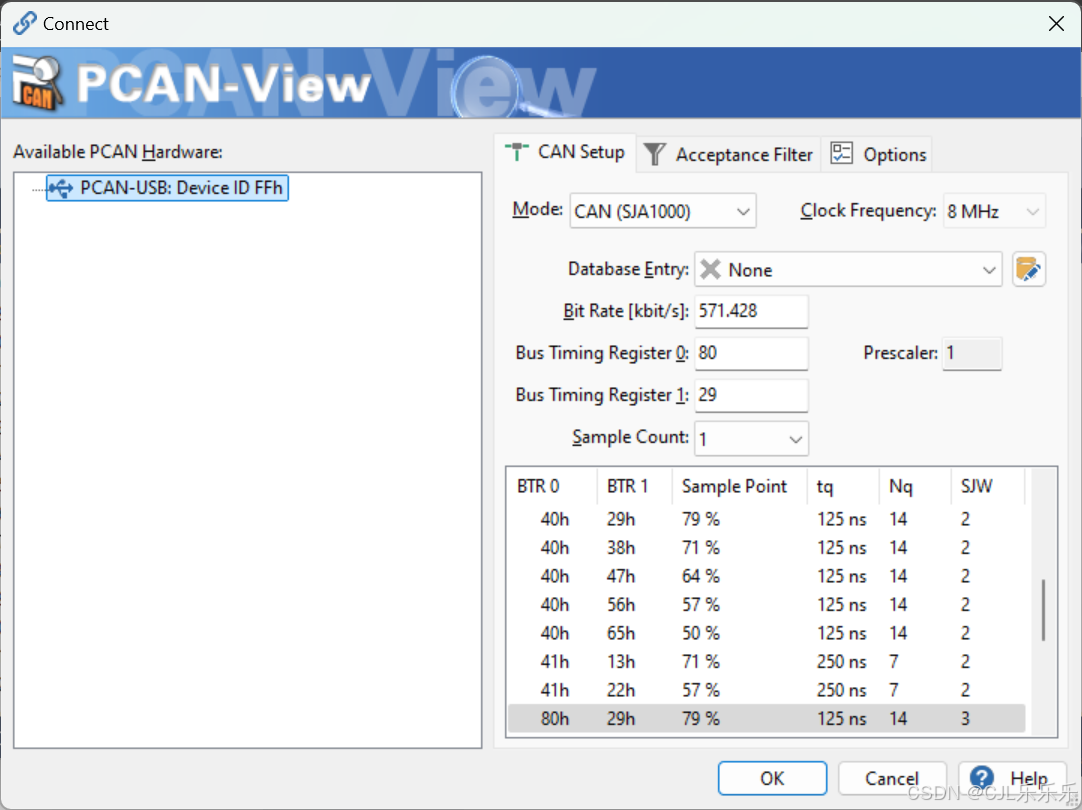This screenshot has height=810, width=1082.
Task: Open the Mode dropdown CAN (SJA1000)
Action: [663, 211]
